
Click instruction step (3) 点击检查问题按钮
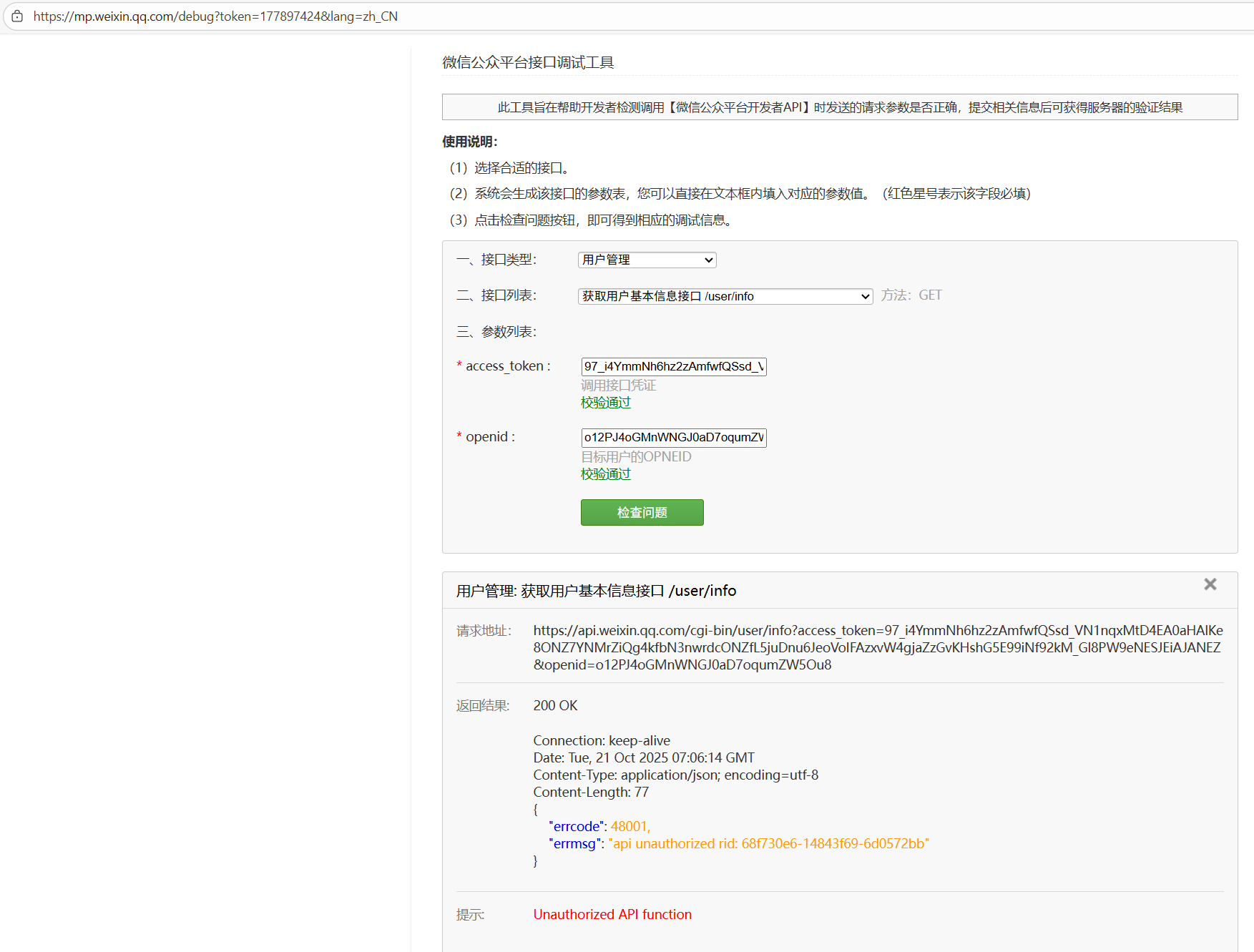coord(591,220)
